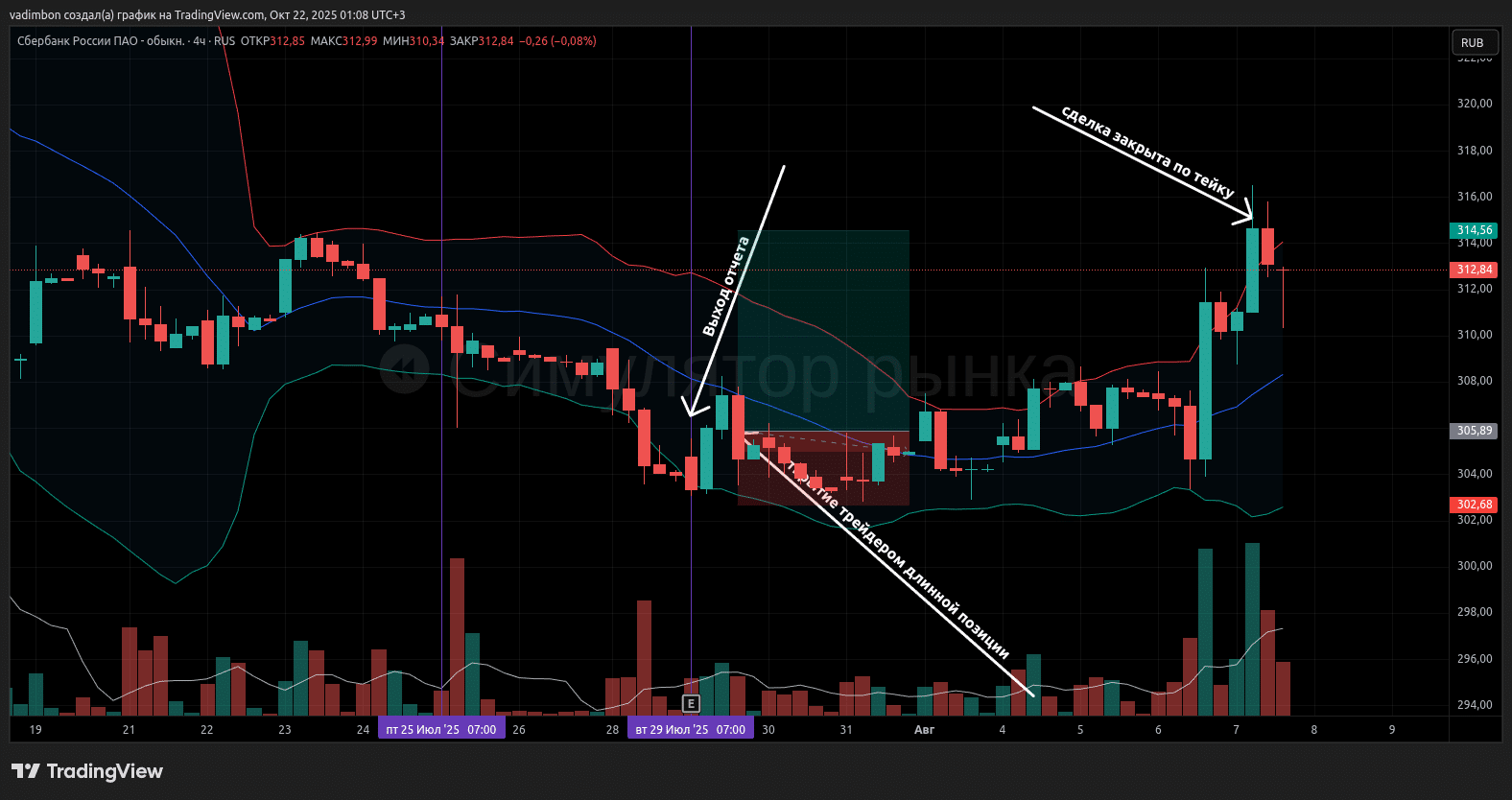The image size is (1512, 800).
Task: Click the gray 305,89 price label
Action: click(1474, 431)
